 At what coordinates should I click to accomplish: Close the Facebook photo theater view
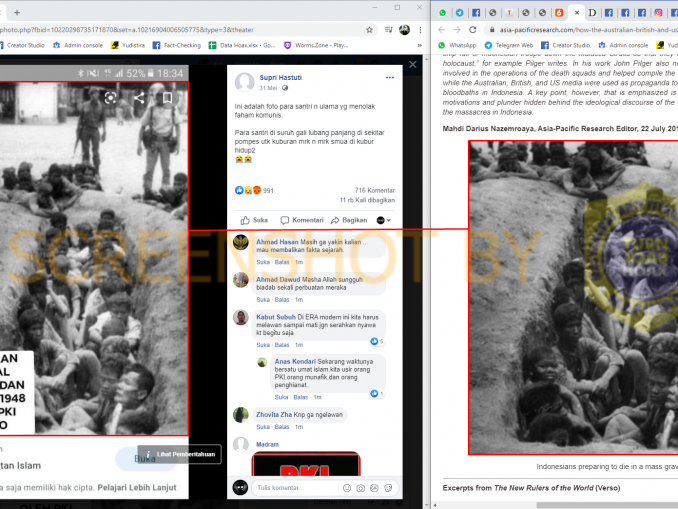tap(413, 64)
